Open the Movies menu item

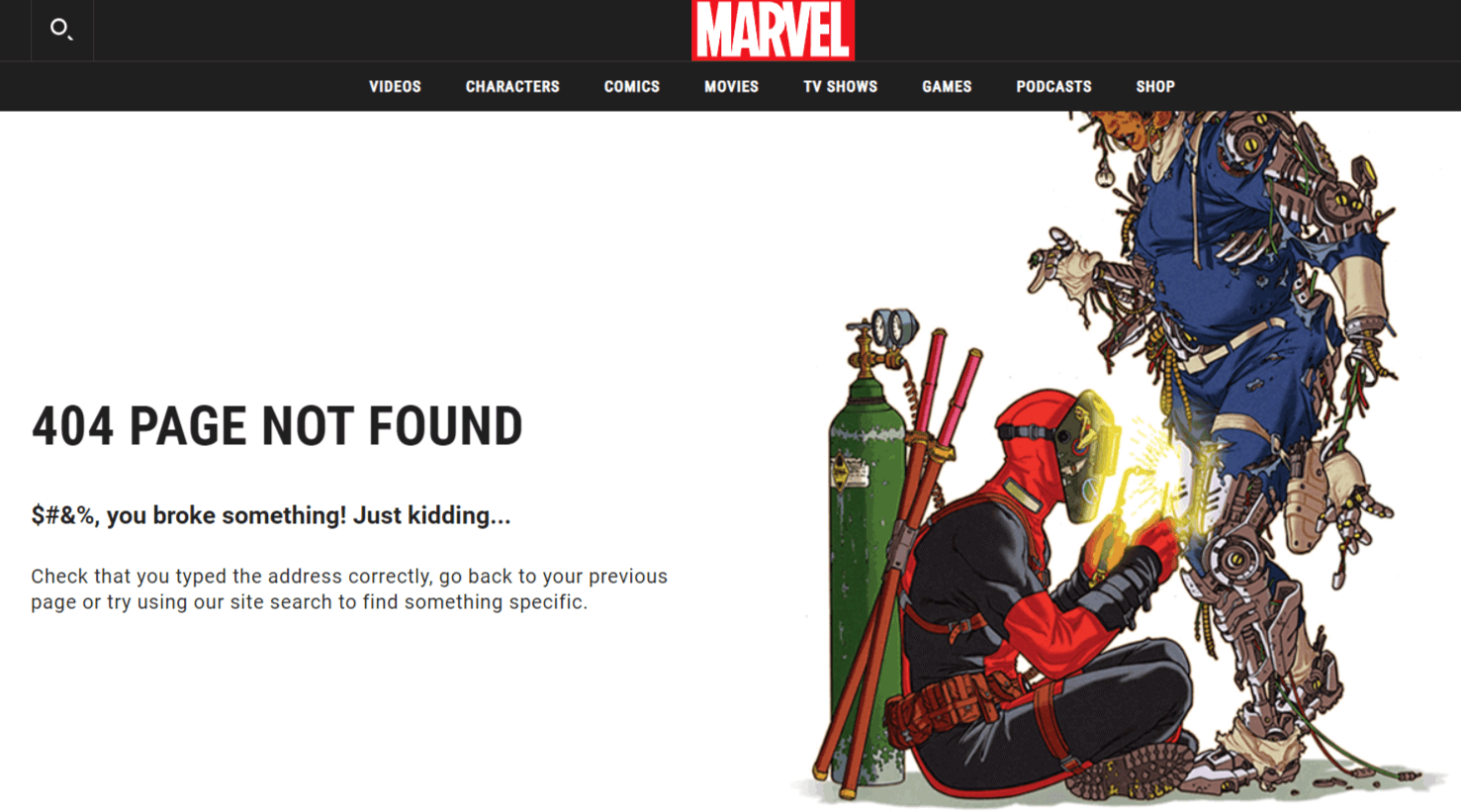pos(731,87)
